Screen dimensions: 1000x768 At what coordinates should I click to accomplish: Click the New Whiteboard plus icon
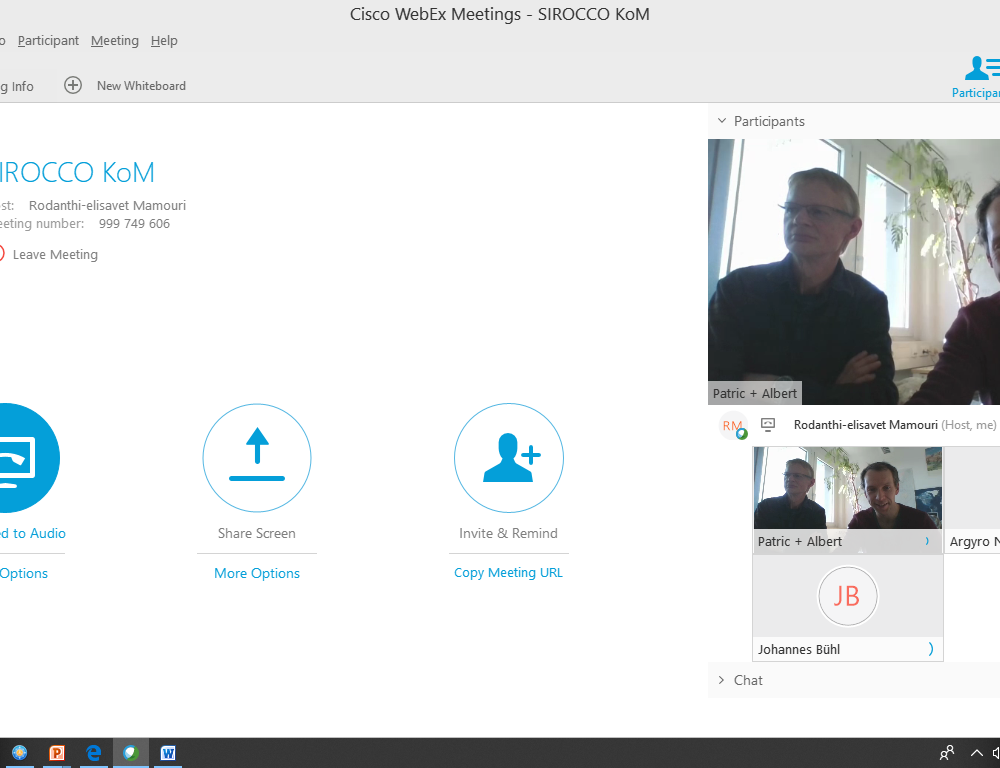pyautogui.click(x=73, y=86)
